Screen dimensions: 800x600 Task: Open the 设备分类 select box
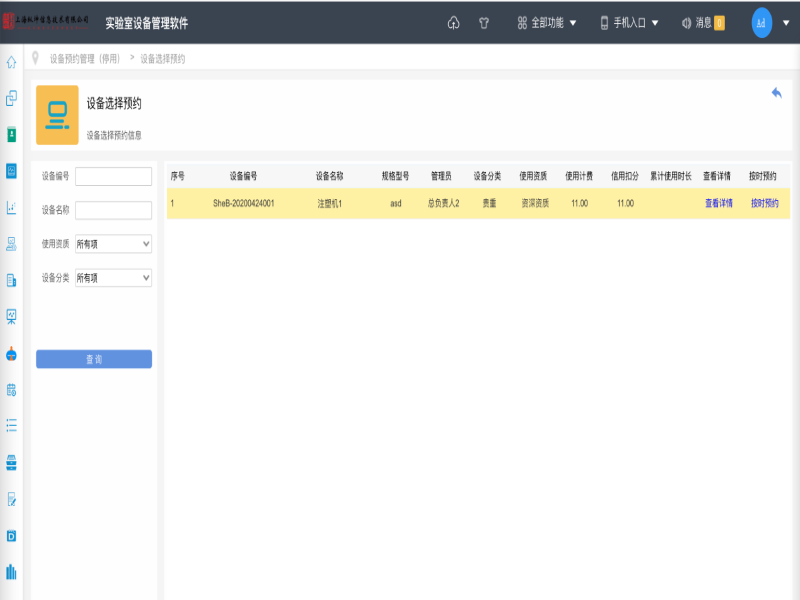pyautogui.click(x=113, y=278)
